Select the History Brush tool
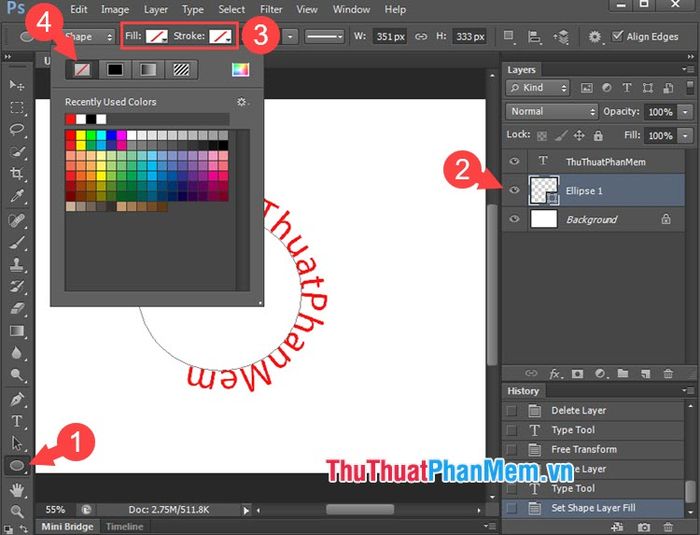The width and height of the screenshot is (700, 535). (17, 286)
